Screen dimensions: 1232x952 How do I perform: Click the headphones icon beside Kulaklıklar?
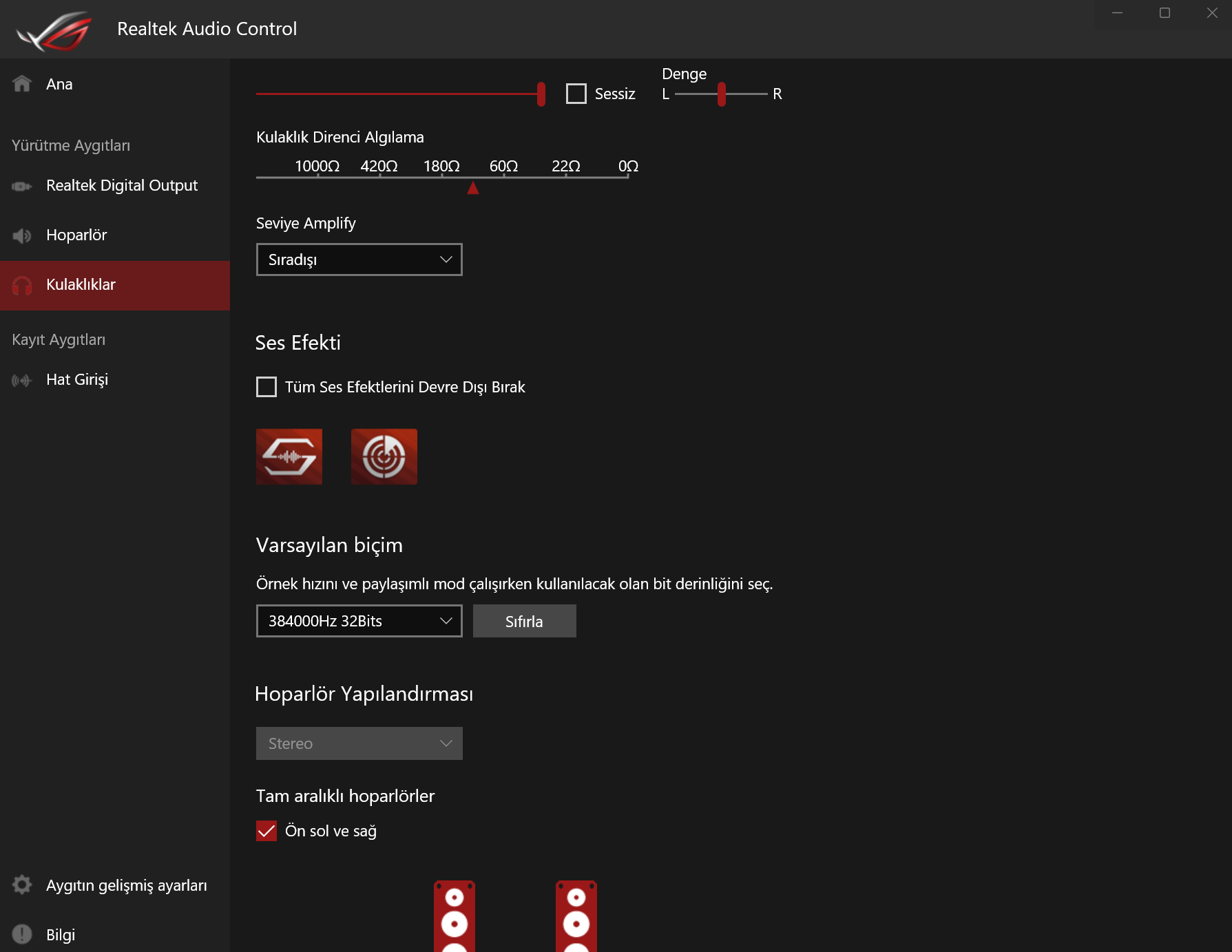coord(22,285)
